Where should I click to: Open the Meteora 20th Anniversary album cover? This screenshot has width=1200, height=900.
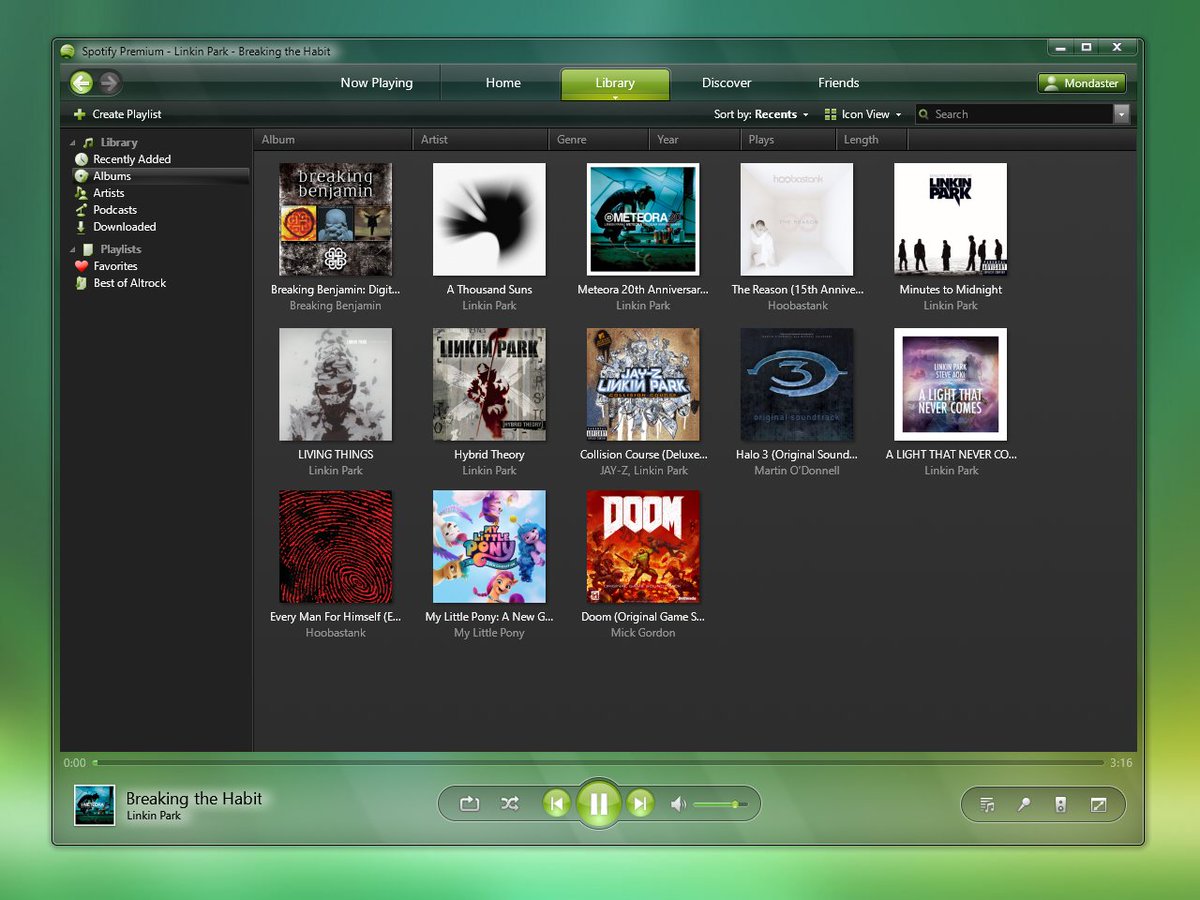pos(643,219)
